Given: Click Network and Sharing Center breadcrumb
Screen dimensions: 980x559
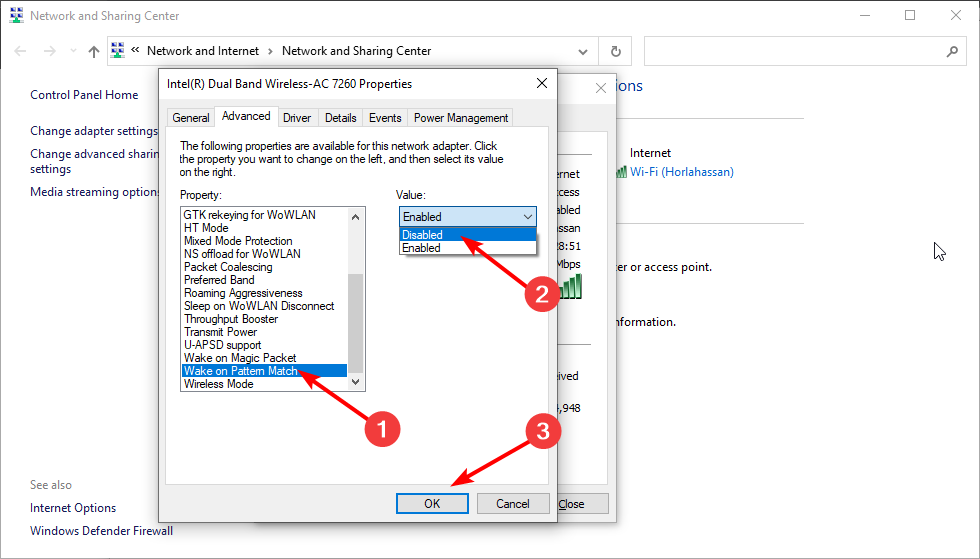Looking at the screenshot, I should 356,51.
